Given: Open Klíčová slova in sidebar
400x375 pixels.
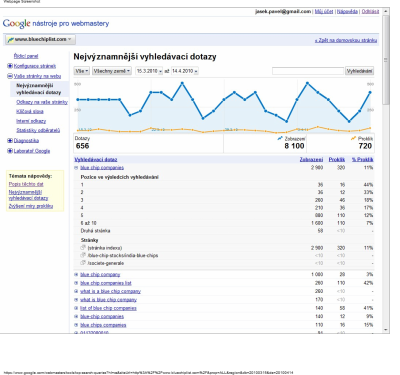Looking at the screenshot, I should [x=30, y=111].
